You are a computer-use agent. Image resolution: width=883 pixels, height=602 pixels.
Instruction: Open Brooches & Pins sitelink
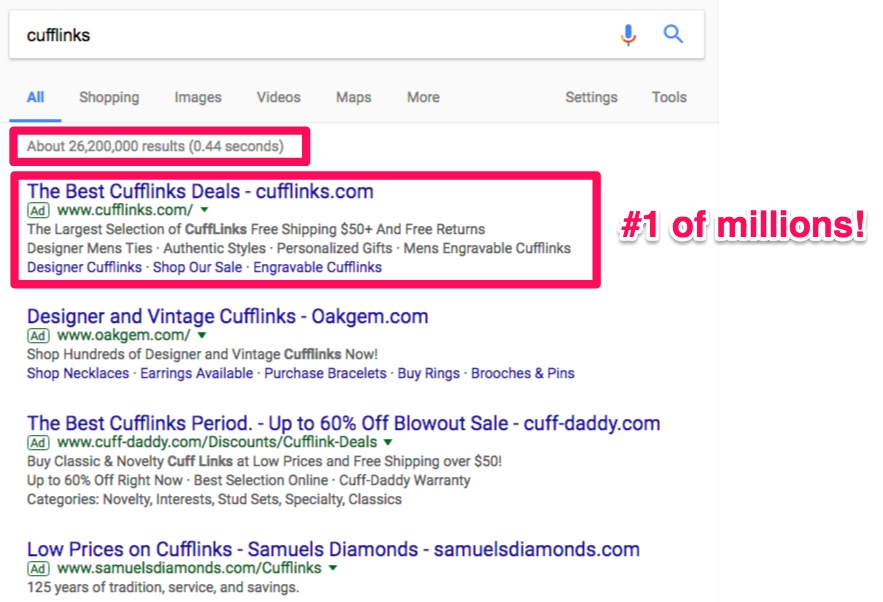click(523, 373)
